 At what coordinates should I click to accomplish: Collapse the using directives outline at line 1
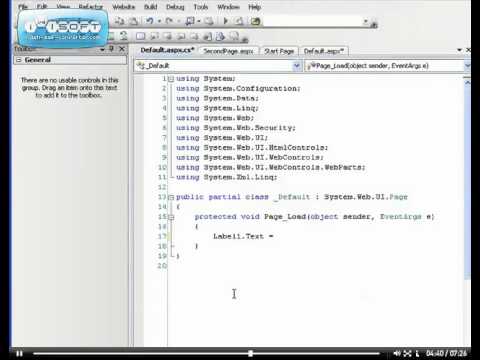pyautogui.click(x=171, y=79)
